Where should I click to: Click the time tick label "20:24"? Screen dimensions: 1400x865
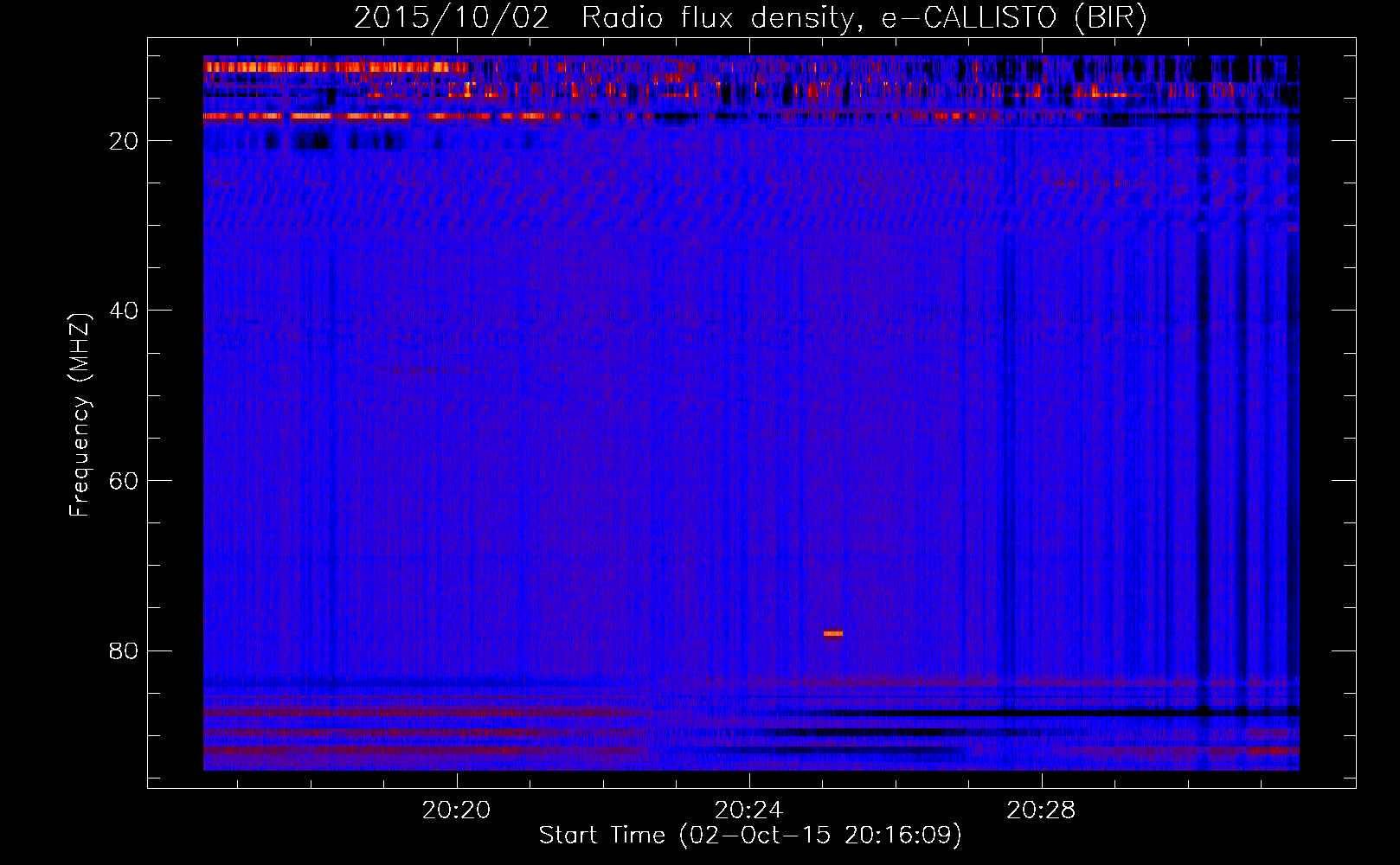point(748,811)
